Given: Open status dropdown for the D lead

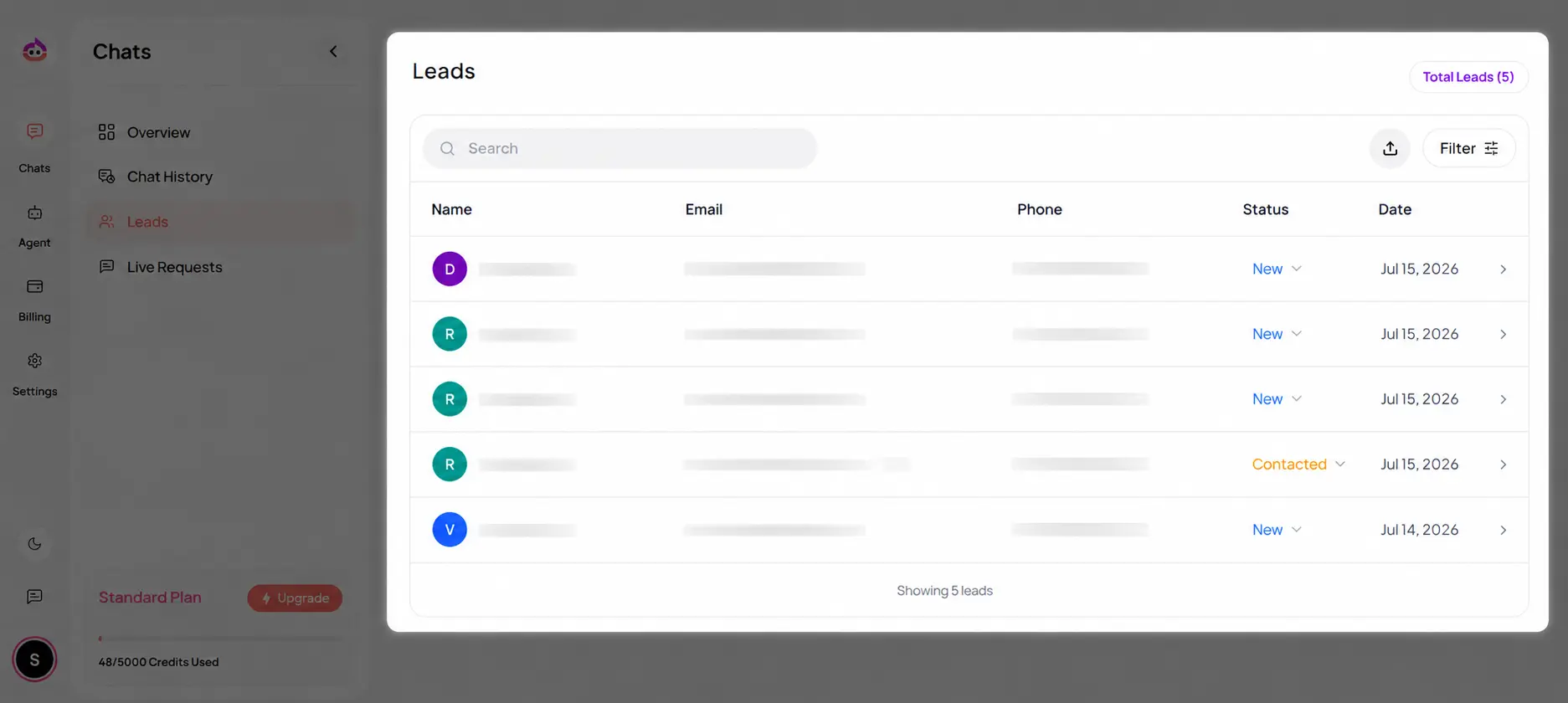Looking at the screenshot, I should coord(1277,269).
